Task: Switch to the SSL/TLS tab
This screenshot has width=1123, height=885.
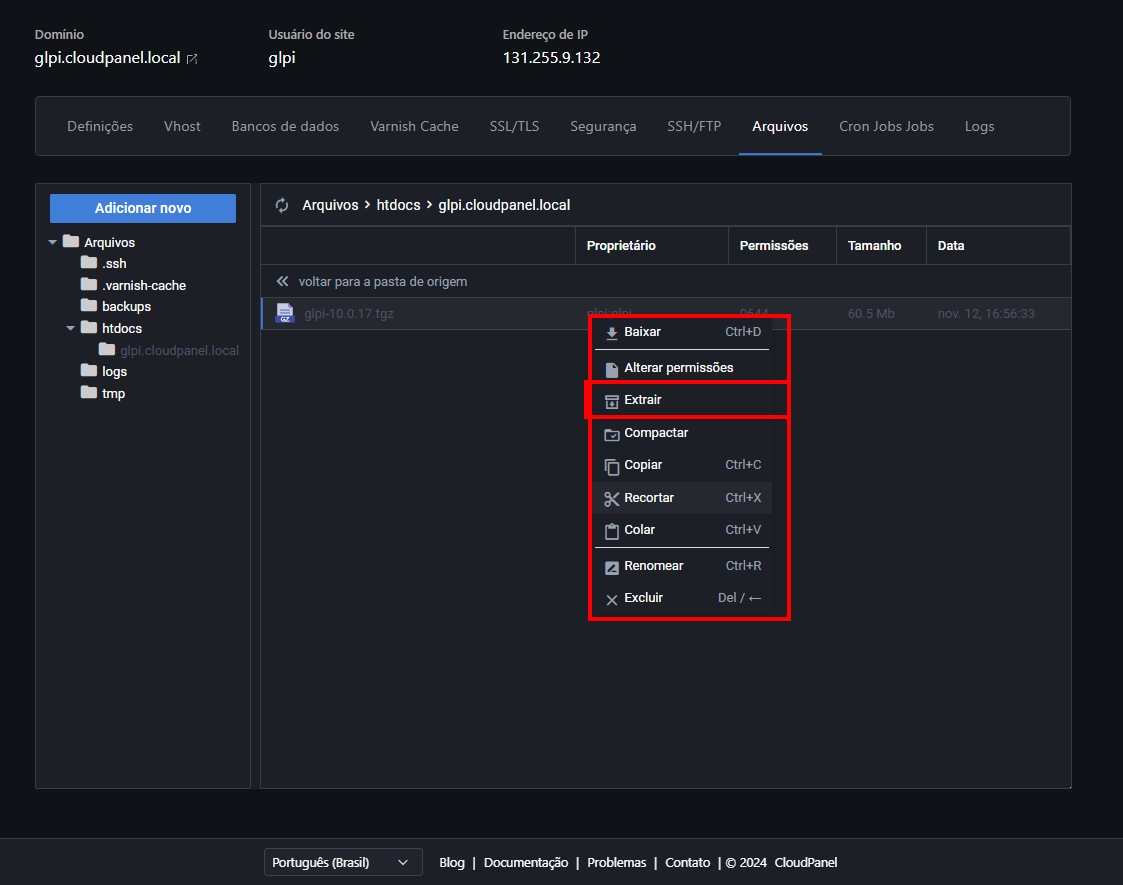Action: tap(514, 126)
